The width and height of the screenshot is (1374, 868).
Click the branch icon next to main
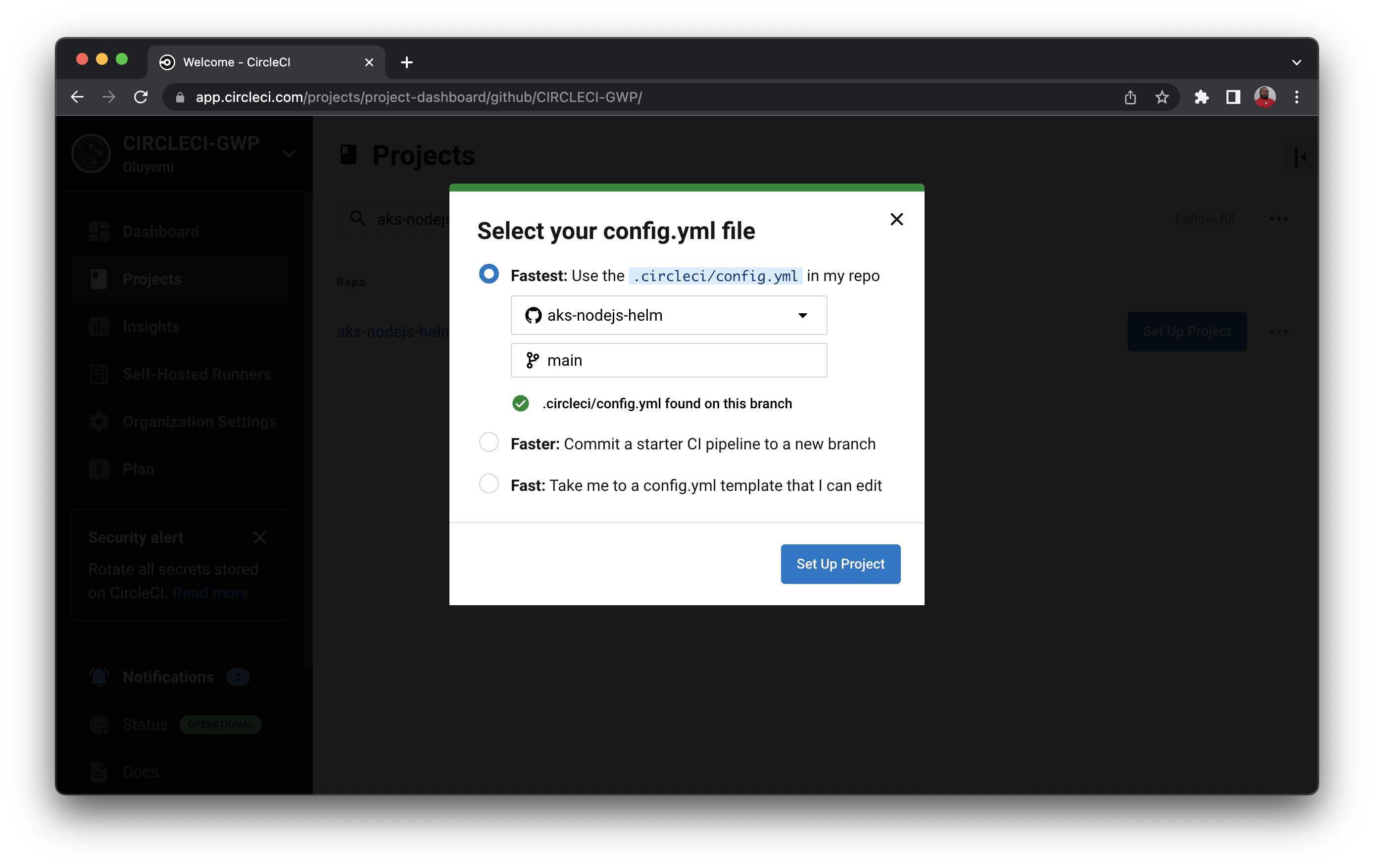pyautogui.click(x=532, y=360)
